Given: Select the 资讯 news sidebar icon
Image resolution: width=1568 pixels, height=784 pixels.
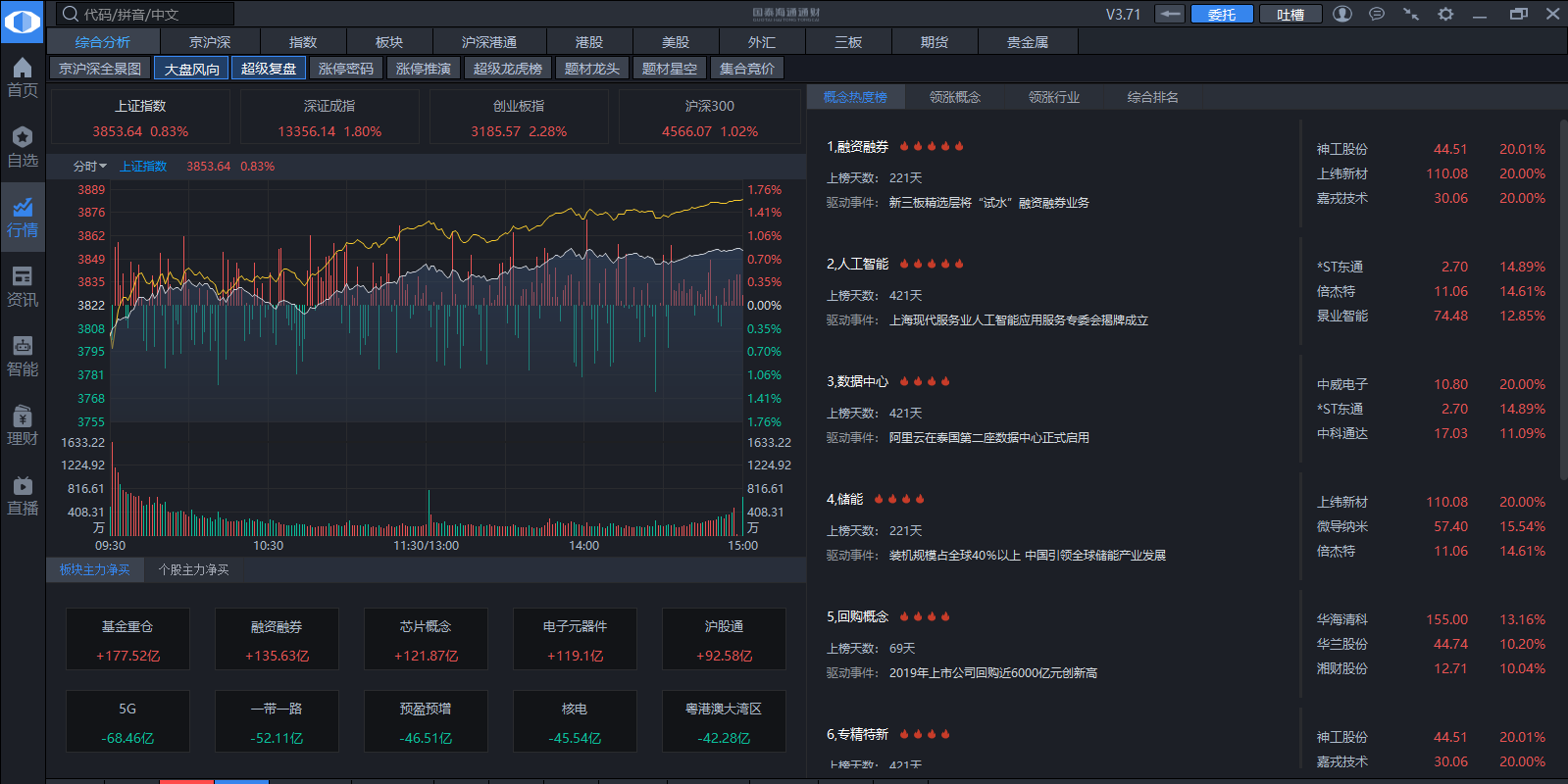Looking at the screenshot, I should pyautogui.click(x=23, y=286).
